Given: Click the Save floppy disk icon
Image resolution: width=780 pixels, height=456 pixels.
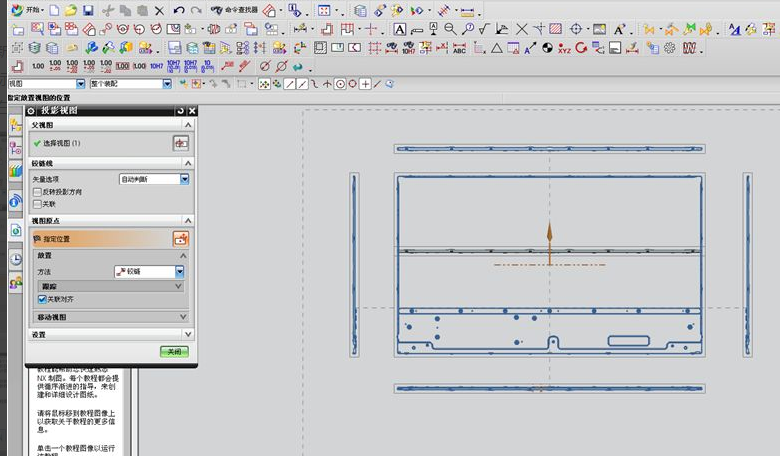Looking at the screenshot, I should pos(88,10).
